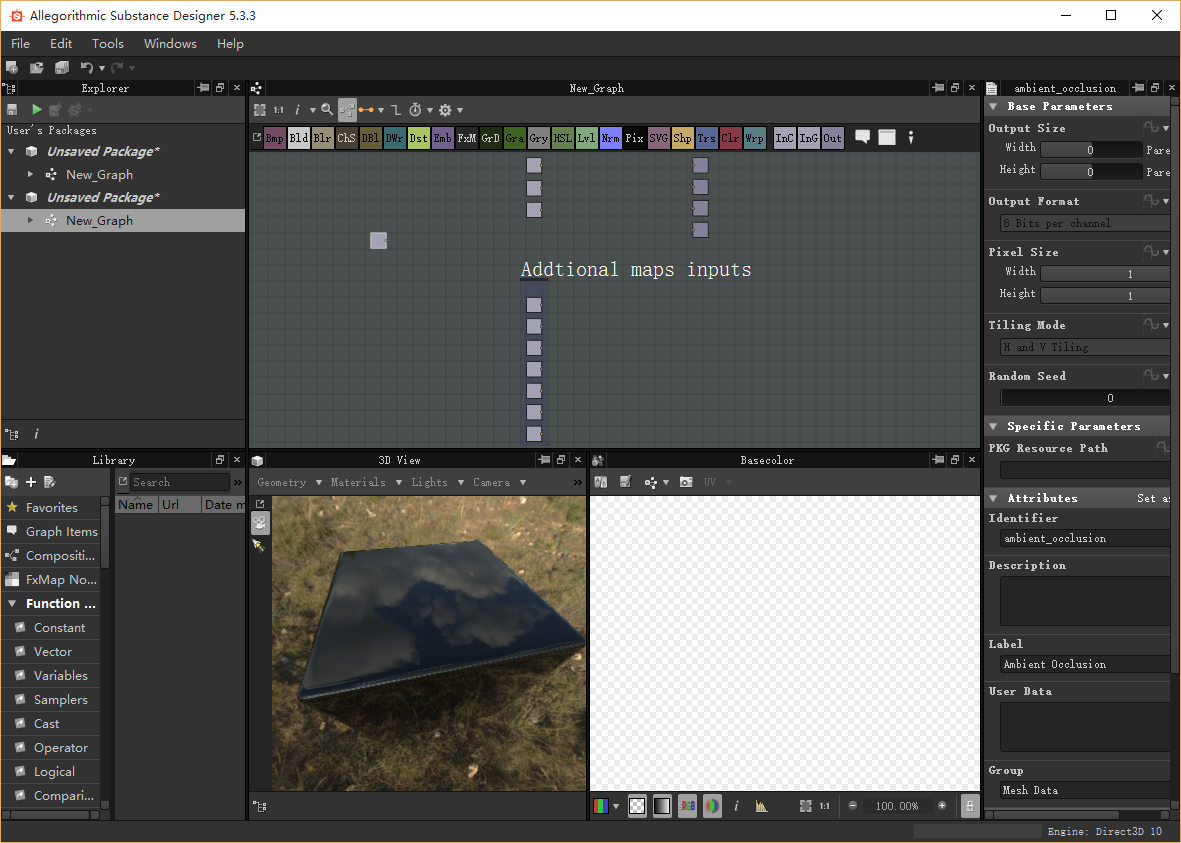Add a Levels (Lvl) node
The width and height of the screenshot is (1181, 843).
coord(586,139)
